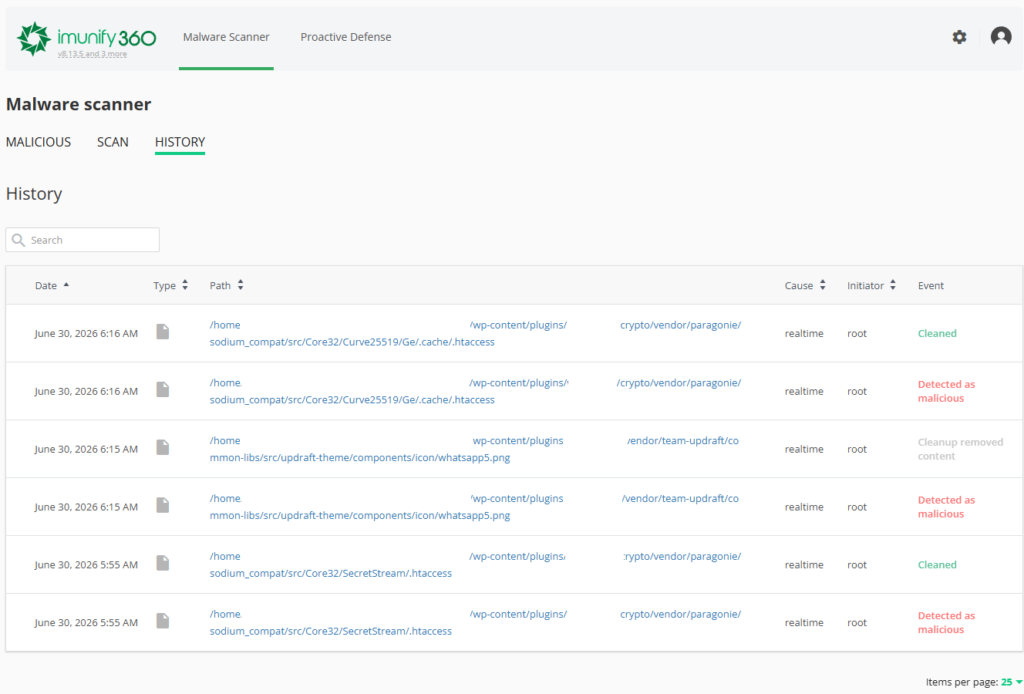Focus the Search input field
Screen dimensions: 1024x694
click(x=82, y=240)
